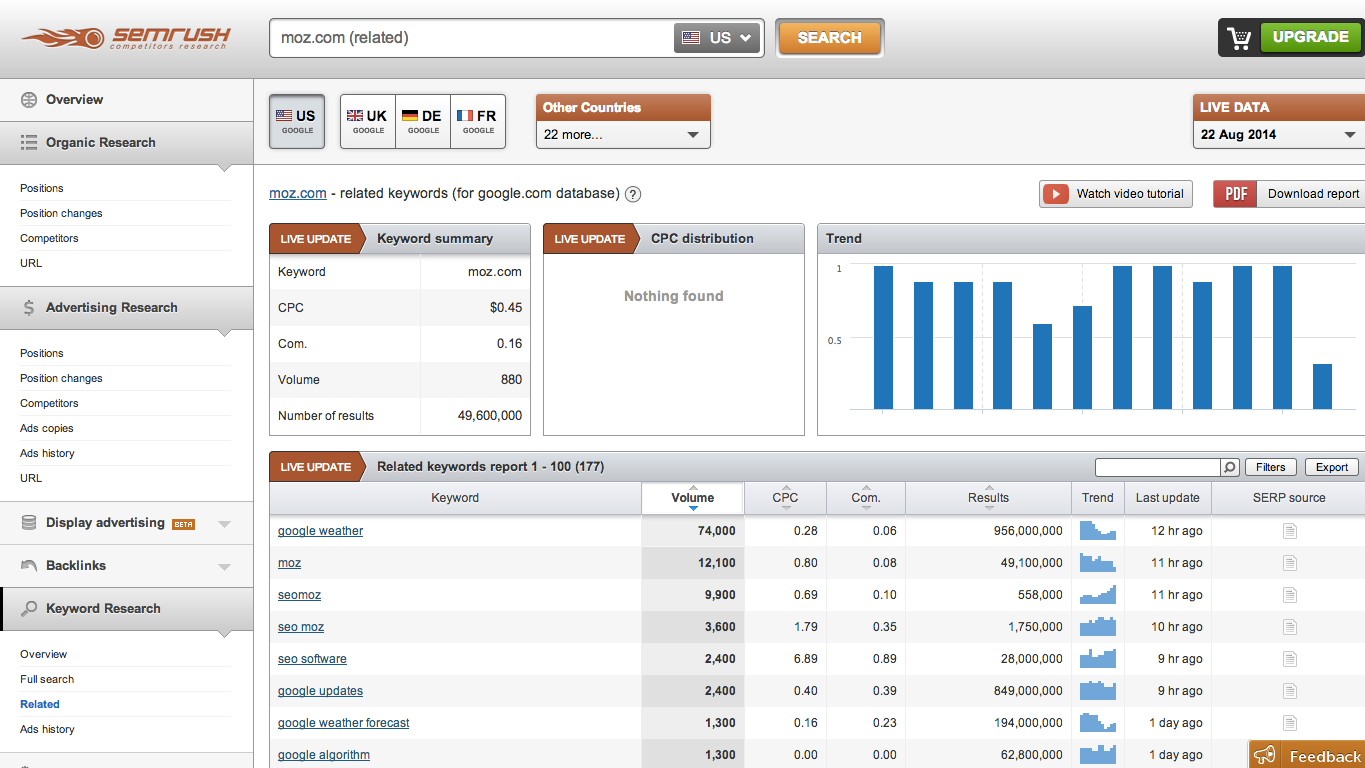The image size is (1365, 768).
Task: Click the Organic Research list icon
Action: [x=28, y=143]
